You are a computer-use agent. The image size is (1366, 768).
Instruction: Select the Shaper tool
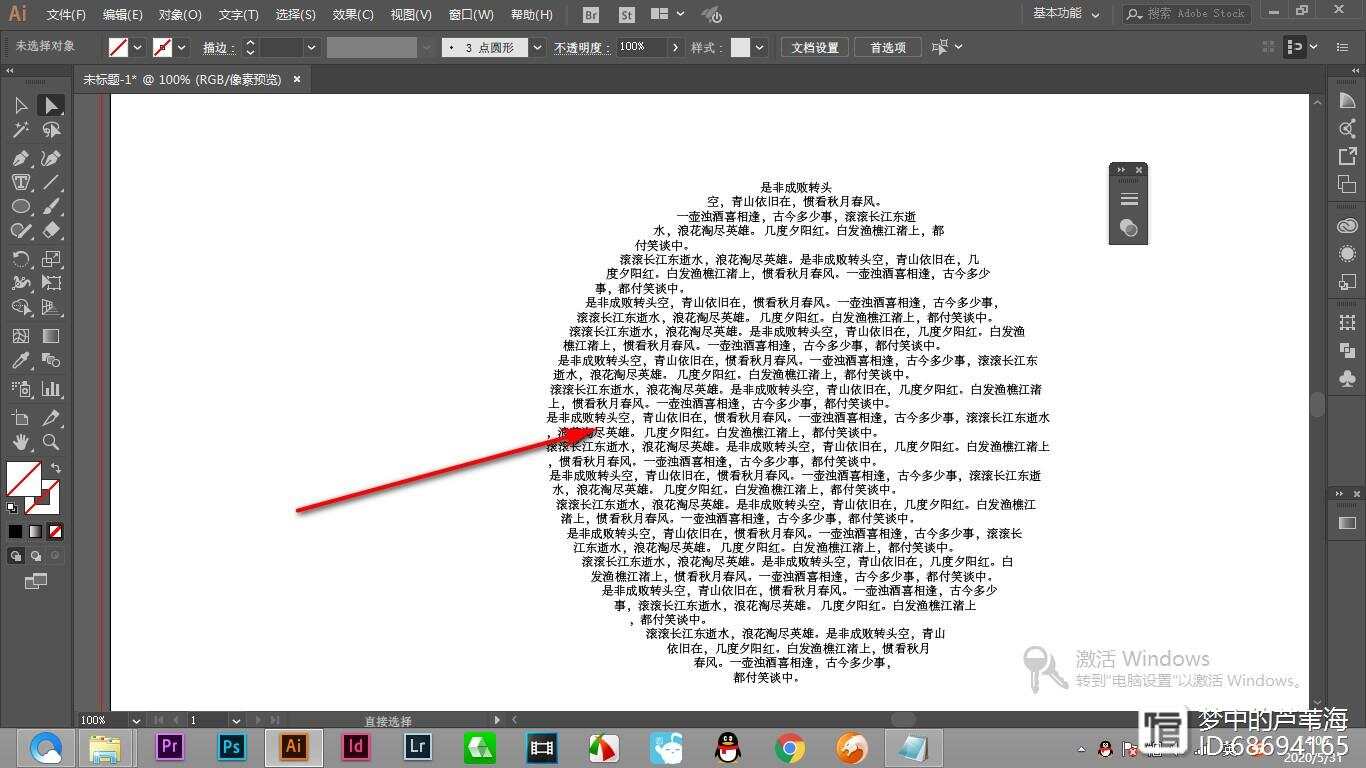(20, 230)
